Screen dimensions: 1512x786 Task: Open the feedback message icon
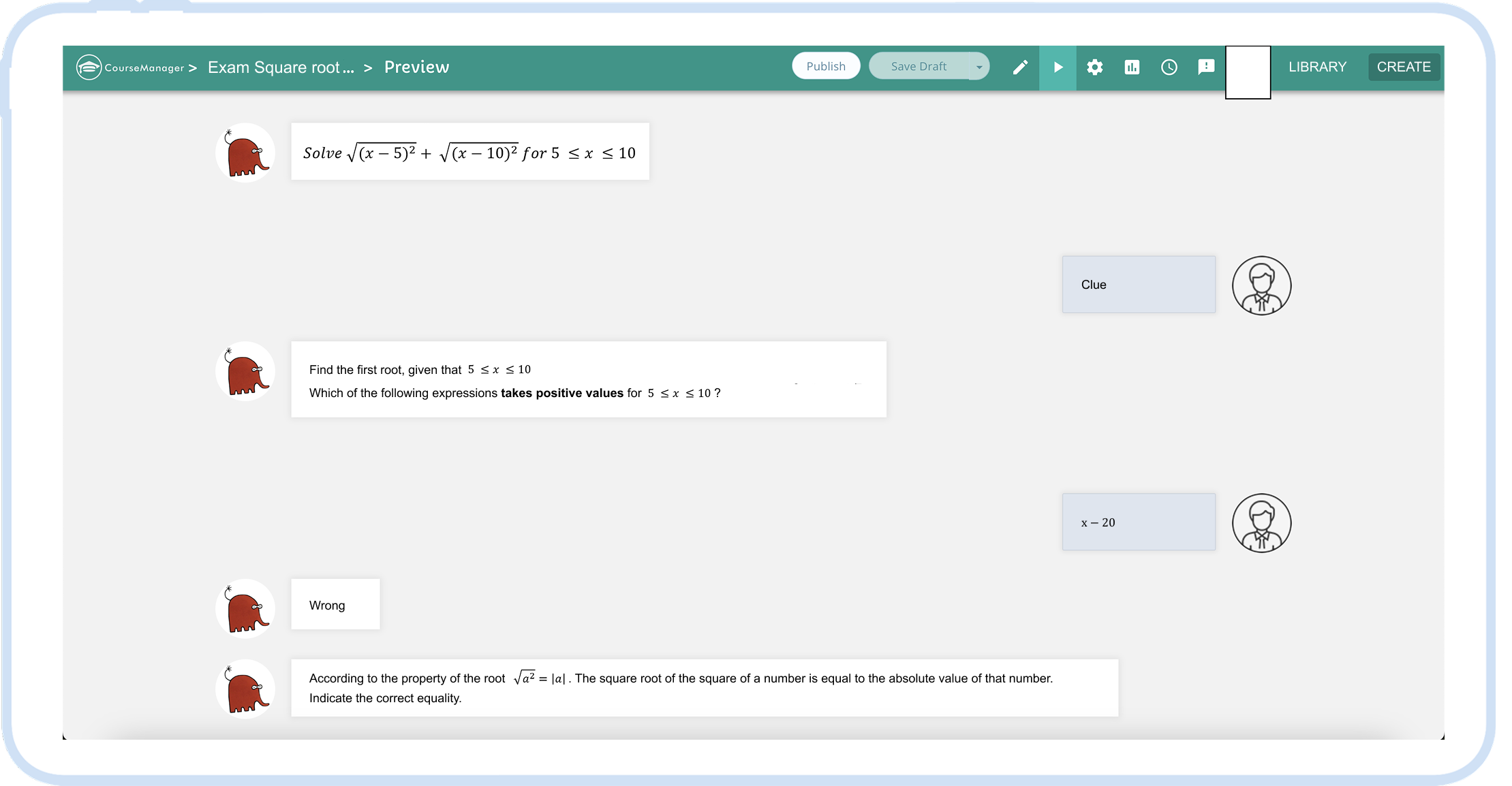pos(1205,67)
